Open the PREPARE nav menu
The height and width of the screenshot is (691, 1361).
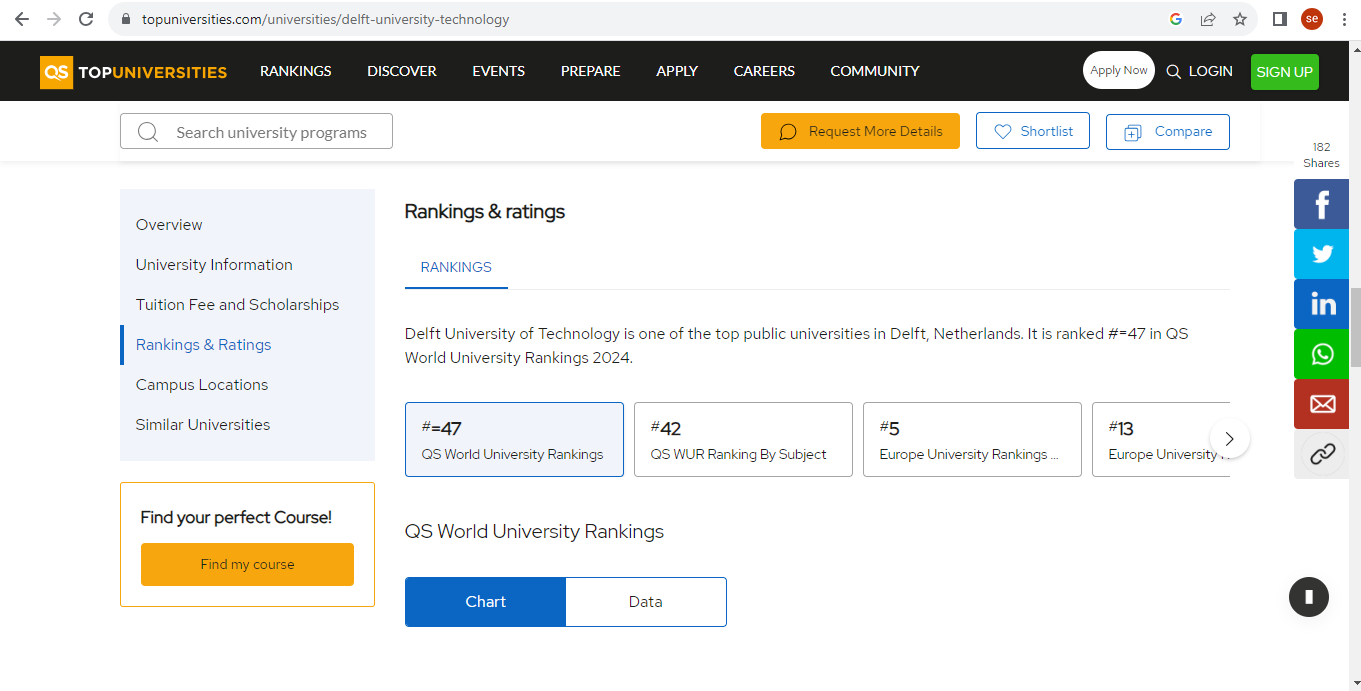click(x=591, y=71)
